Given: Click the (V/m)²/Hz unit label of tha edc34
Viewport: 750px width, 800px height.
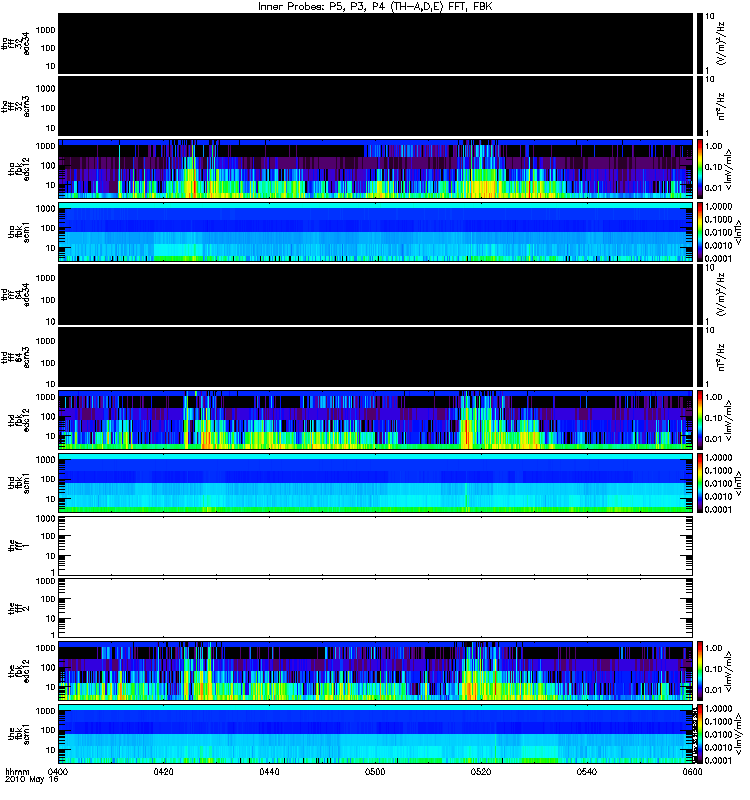Looking at the screenshot, I should point(721,43).
